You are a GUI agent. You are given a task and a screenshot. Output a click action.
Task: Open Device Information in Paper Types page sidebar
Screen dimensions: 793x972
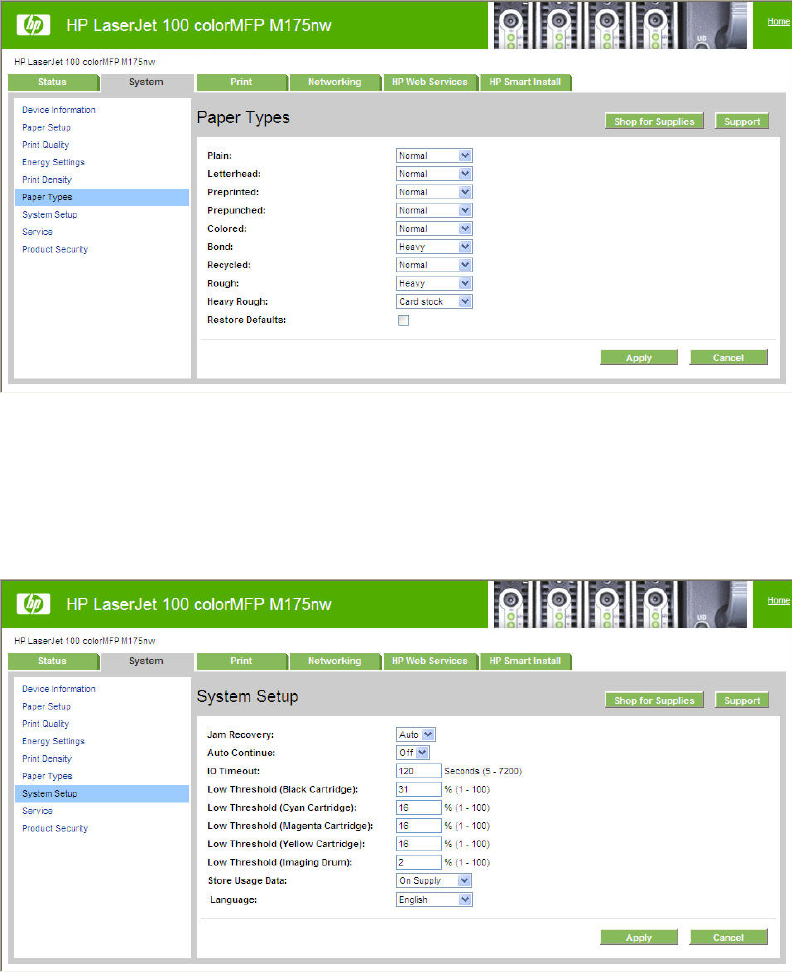coord(59,110)
